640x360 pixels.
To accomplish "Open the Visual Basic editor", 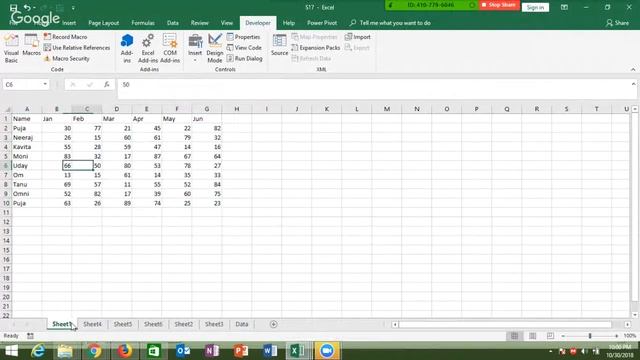I will click(x=11, y=48).
